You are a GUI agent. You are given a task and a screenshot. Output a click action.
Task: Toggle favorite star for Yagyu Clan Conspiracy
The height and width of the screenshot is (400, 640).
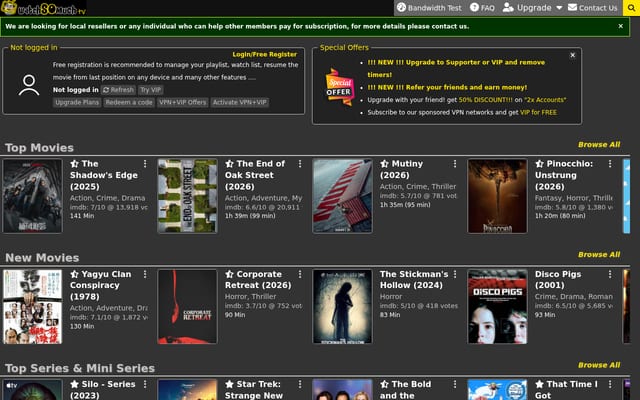click(74, 274)
